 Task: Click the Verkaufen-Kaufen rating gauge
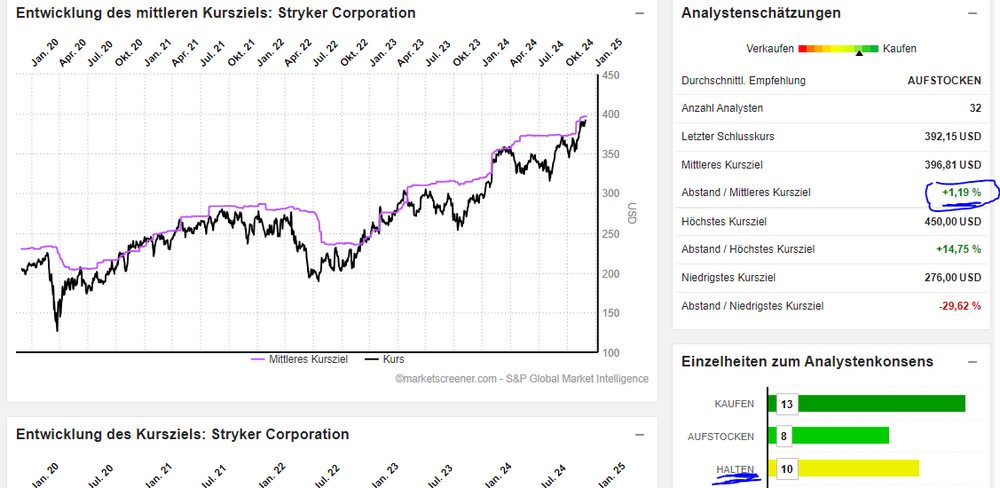click(x=838, y=48)
